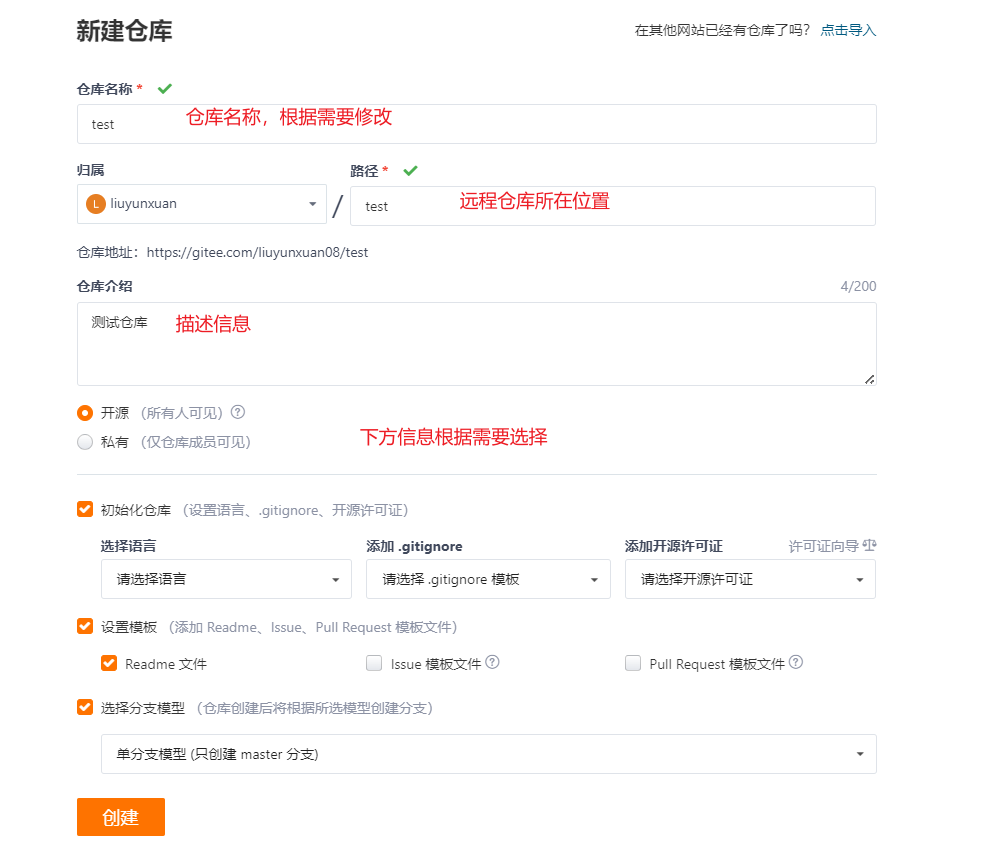The height and width of the screenshot is (852, 1001).
Task: Uncheck the 设置模板 checkbox
Action: point(85,626)
